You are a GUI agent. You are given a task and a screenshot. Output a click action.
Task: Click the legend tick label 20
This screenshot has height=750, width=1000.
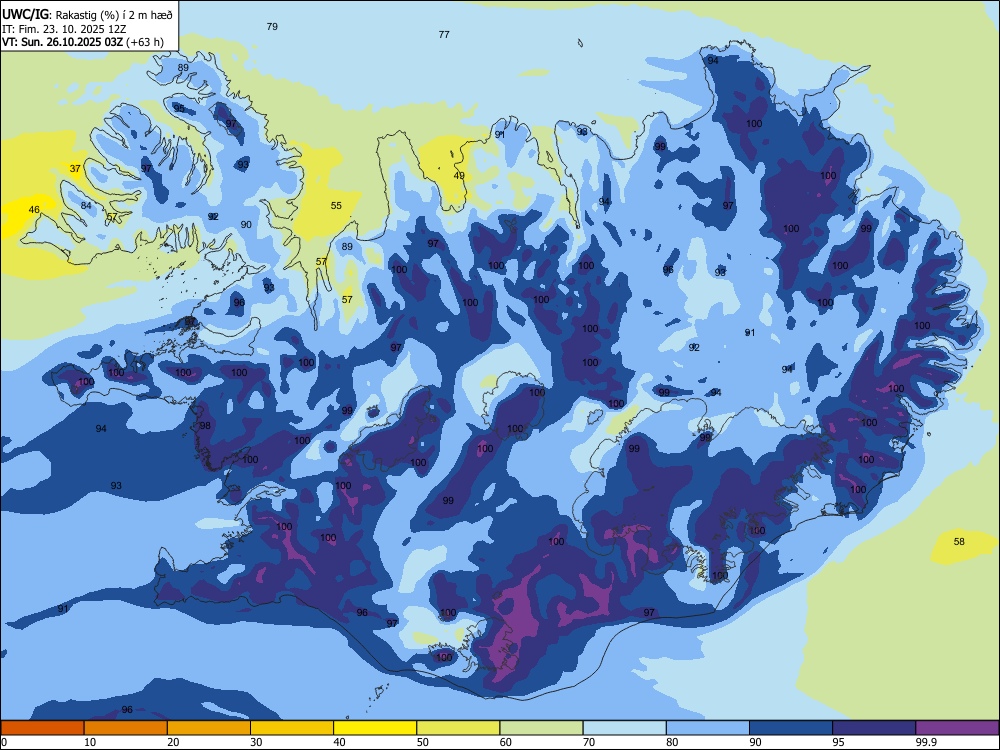click(x=173, y=742)
